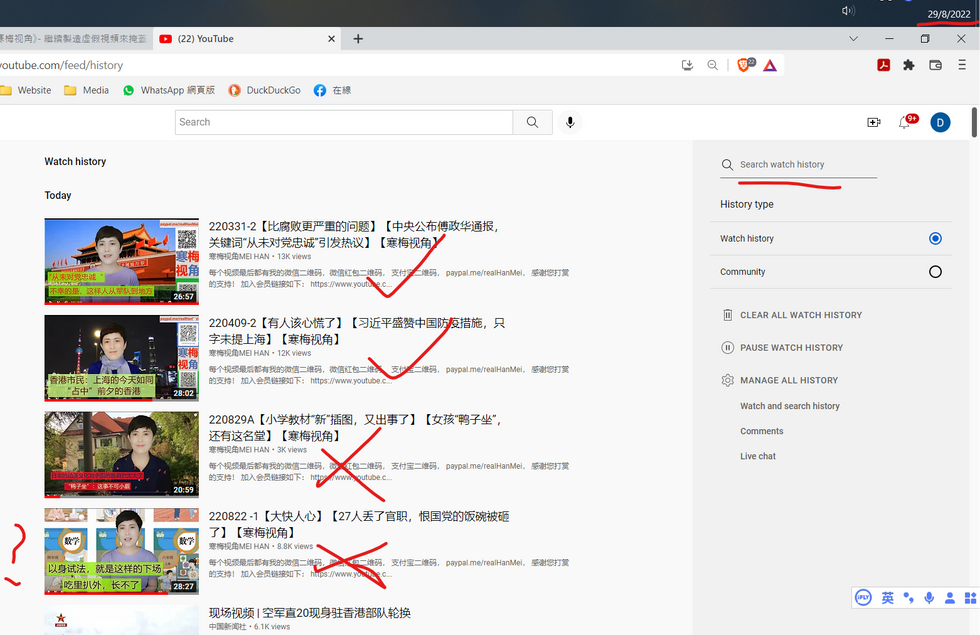980x635 pixels.
Task: Click the YouTube Search input field
Action: tap(344, 122)
